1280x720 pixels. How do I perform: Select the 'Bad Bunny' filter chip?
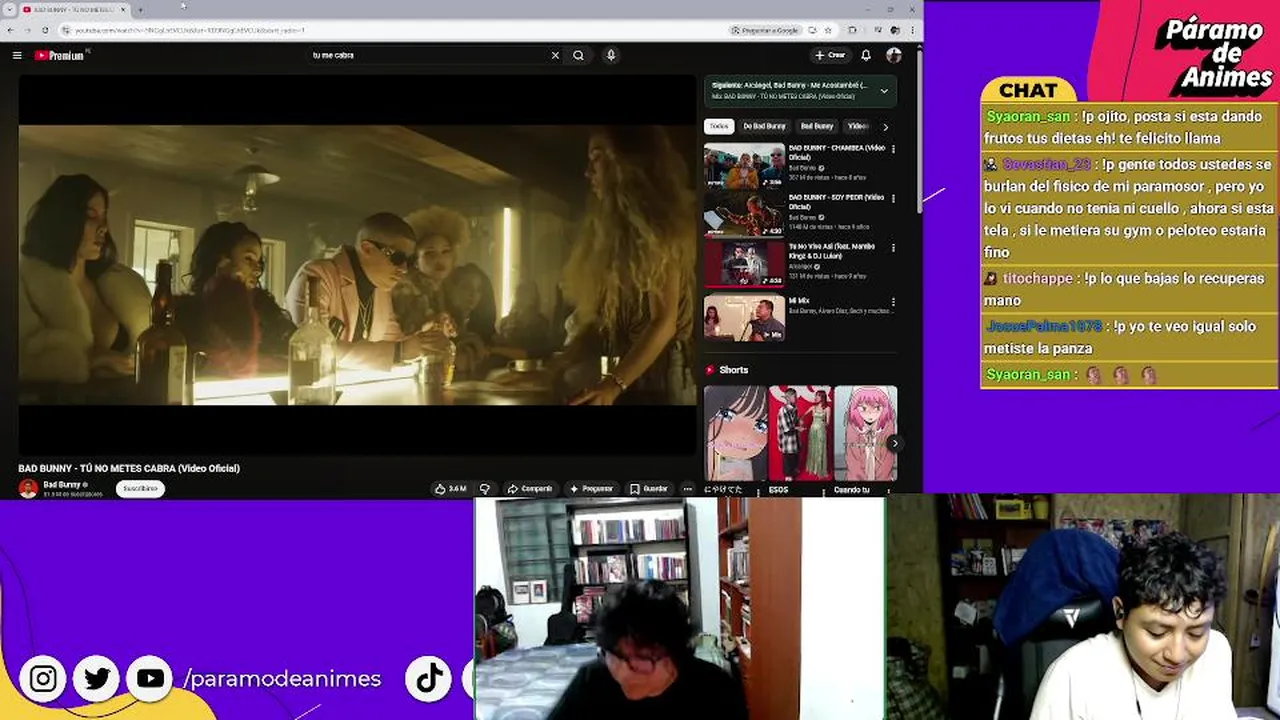817,126
